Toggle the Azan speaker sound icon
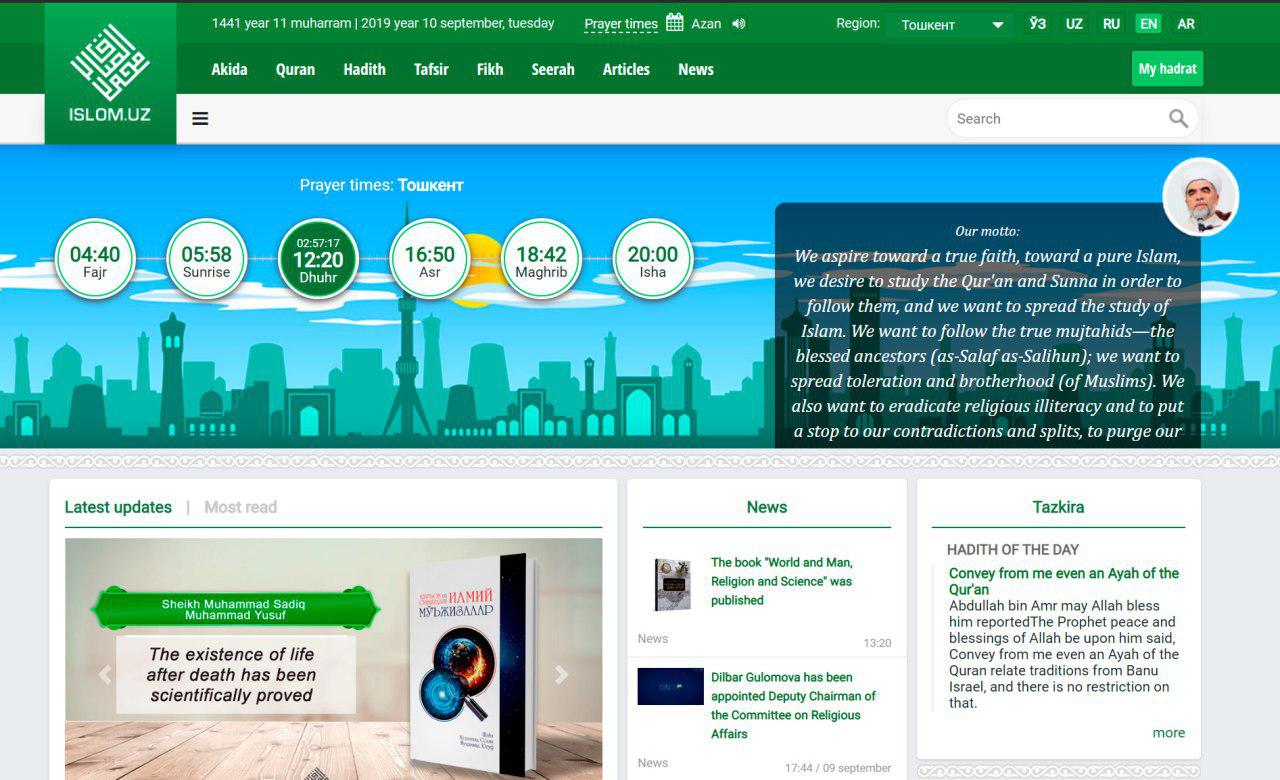1280x780 pixels. (x=739, y=24)
